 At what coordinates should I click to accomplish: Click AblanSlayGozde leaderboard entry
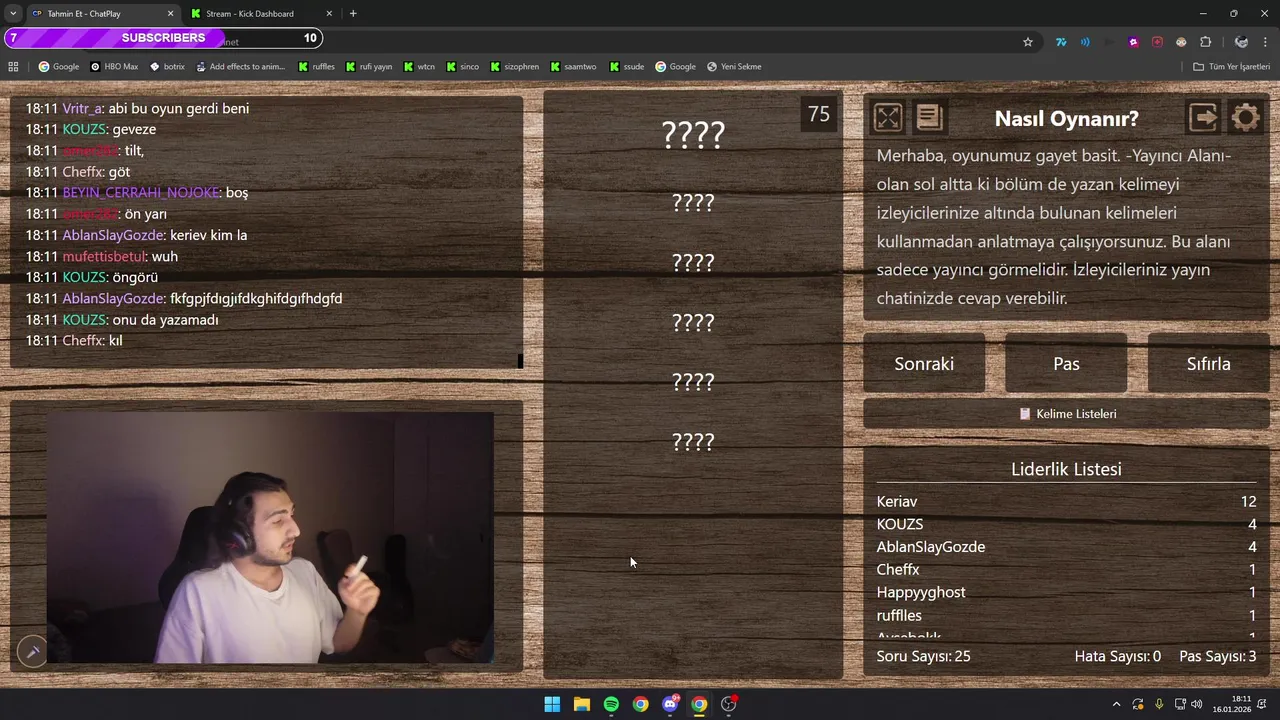[931, 547]
